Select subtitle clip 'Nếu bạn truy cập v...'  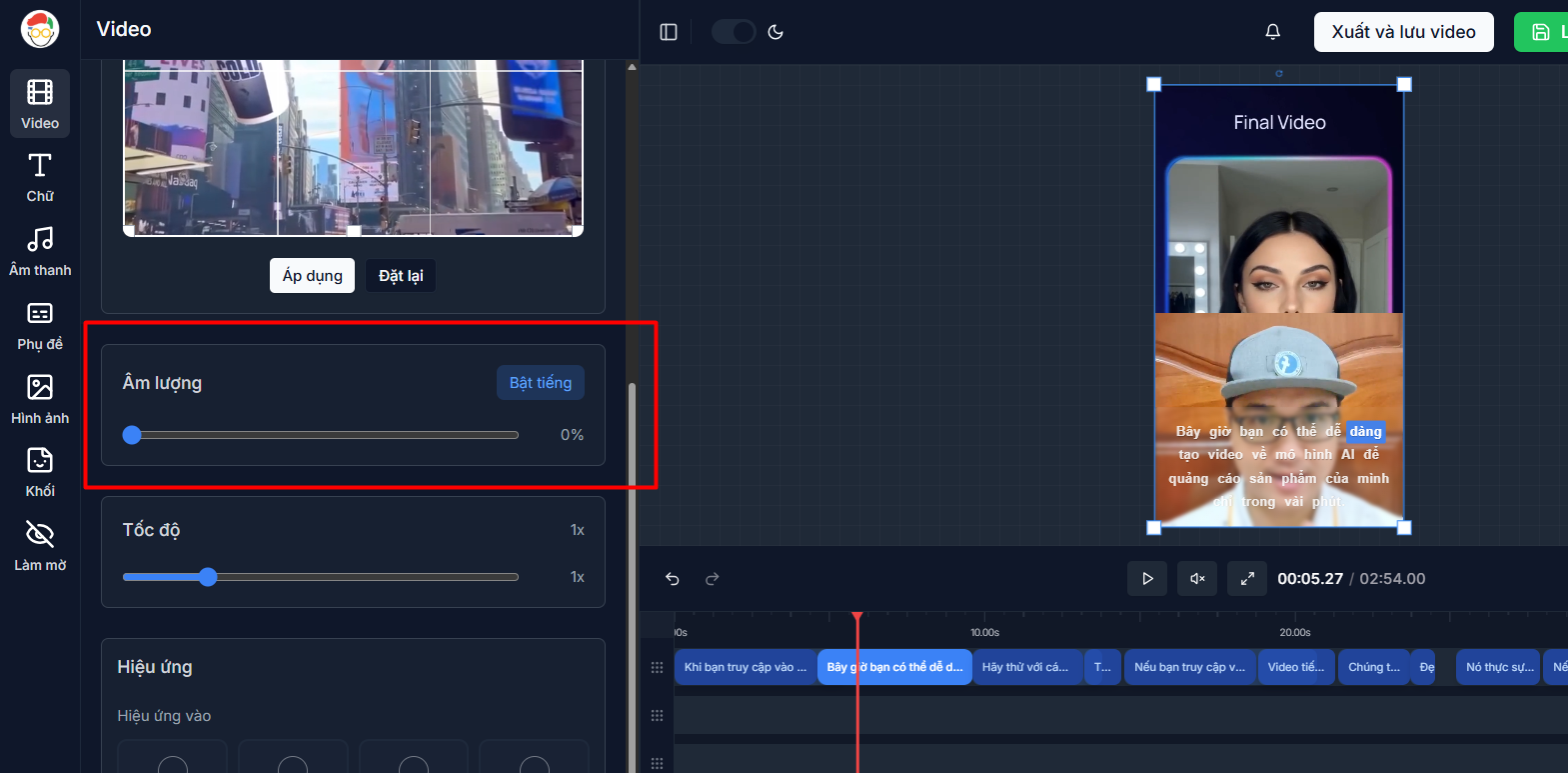[1191, 667]
